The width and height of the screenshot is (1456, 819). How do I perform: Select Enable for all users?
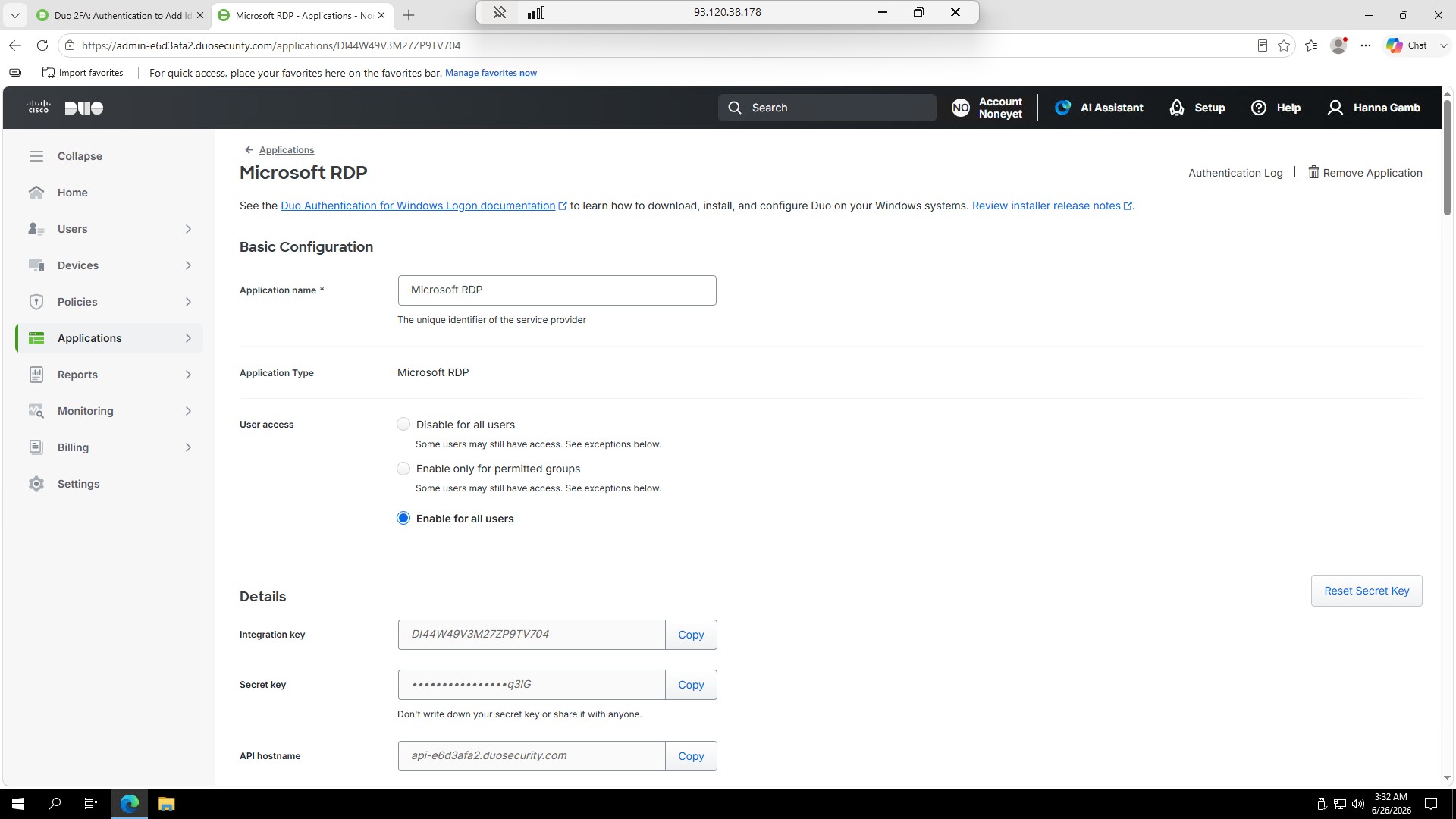tap(403, 519)
